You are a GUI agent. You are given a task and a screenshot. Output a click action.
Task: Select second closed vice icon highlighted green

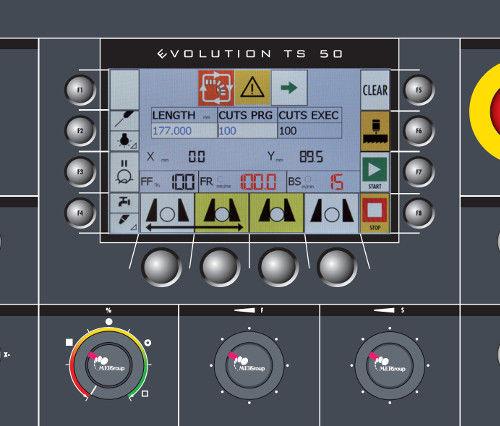222,213
